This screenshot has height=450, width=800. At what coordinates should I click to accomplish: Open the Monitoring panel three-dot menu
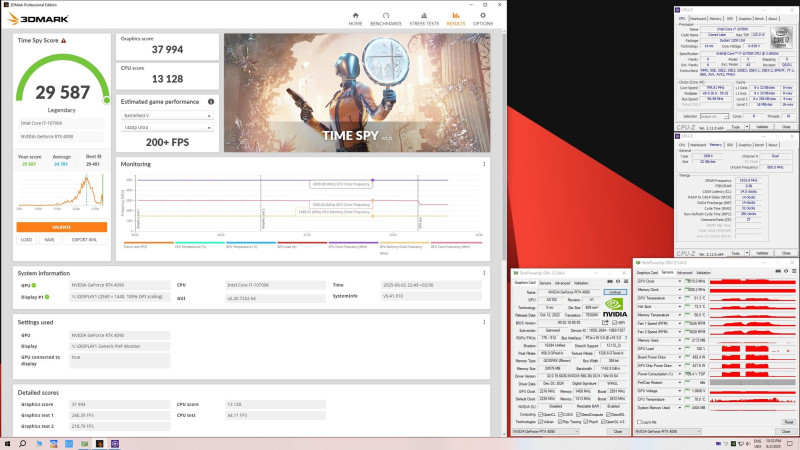(484, 164)
